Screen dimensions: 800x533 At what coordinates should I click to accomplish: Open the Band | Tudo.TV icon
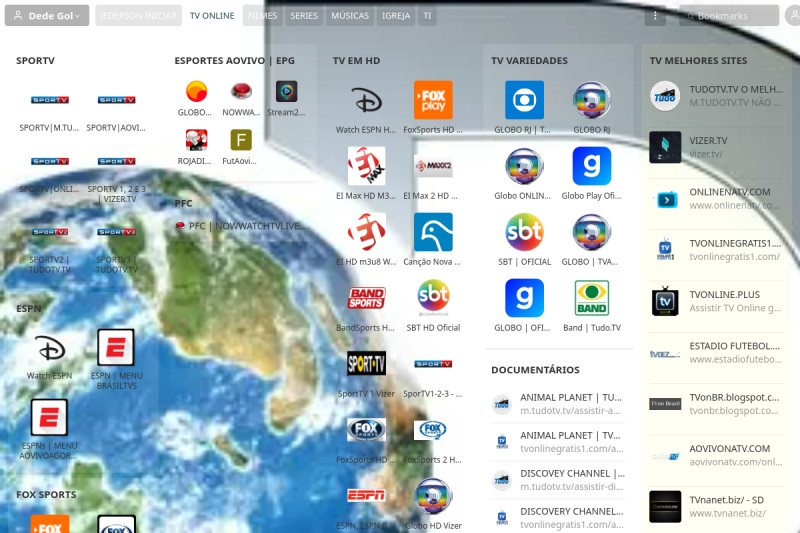591,298
